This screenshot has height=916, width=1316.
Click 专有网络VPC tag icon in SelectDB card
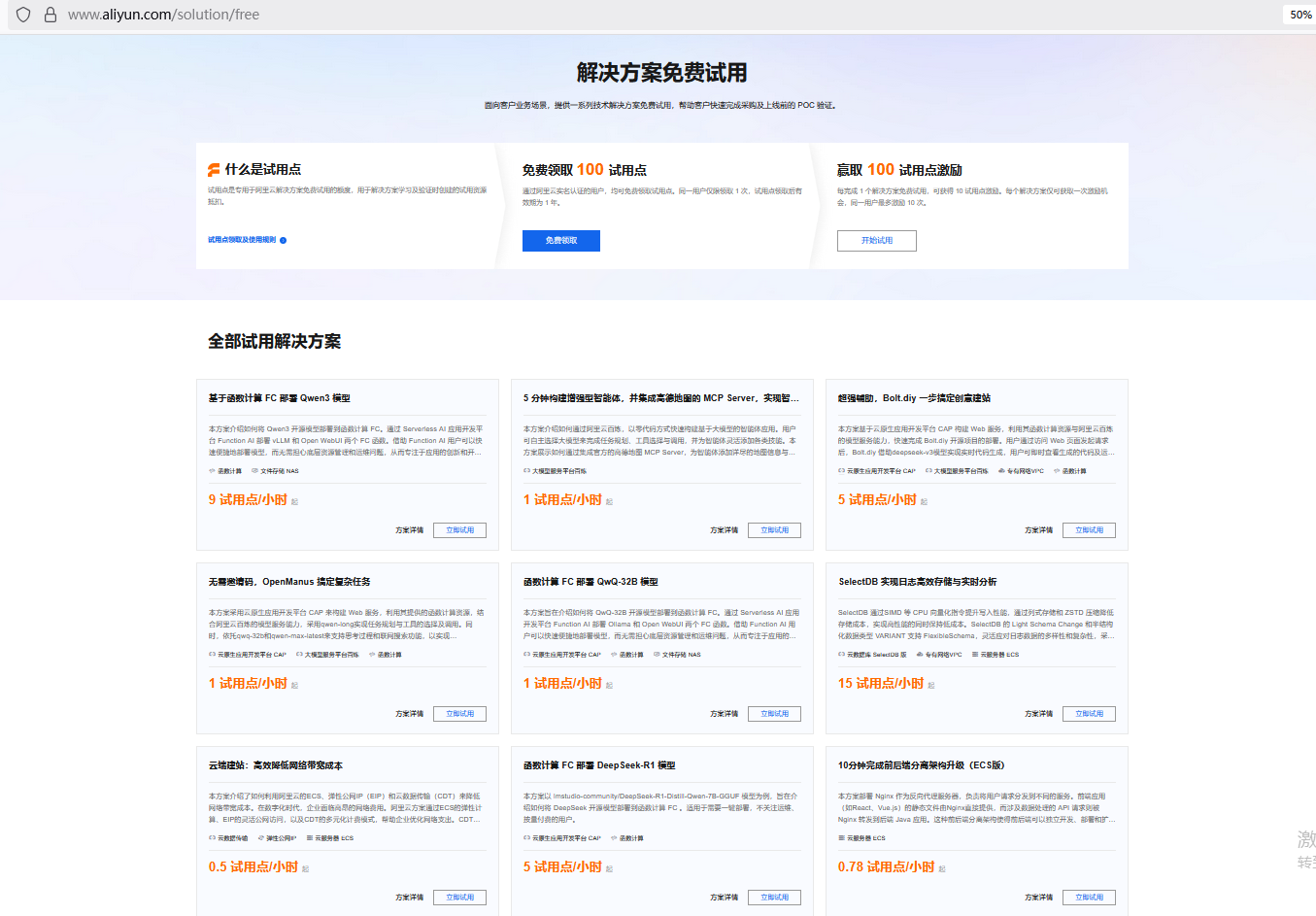tap(919, 655)
